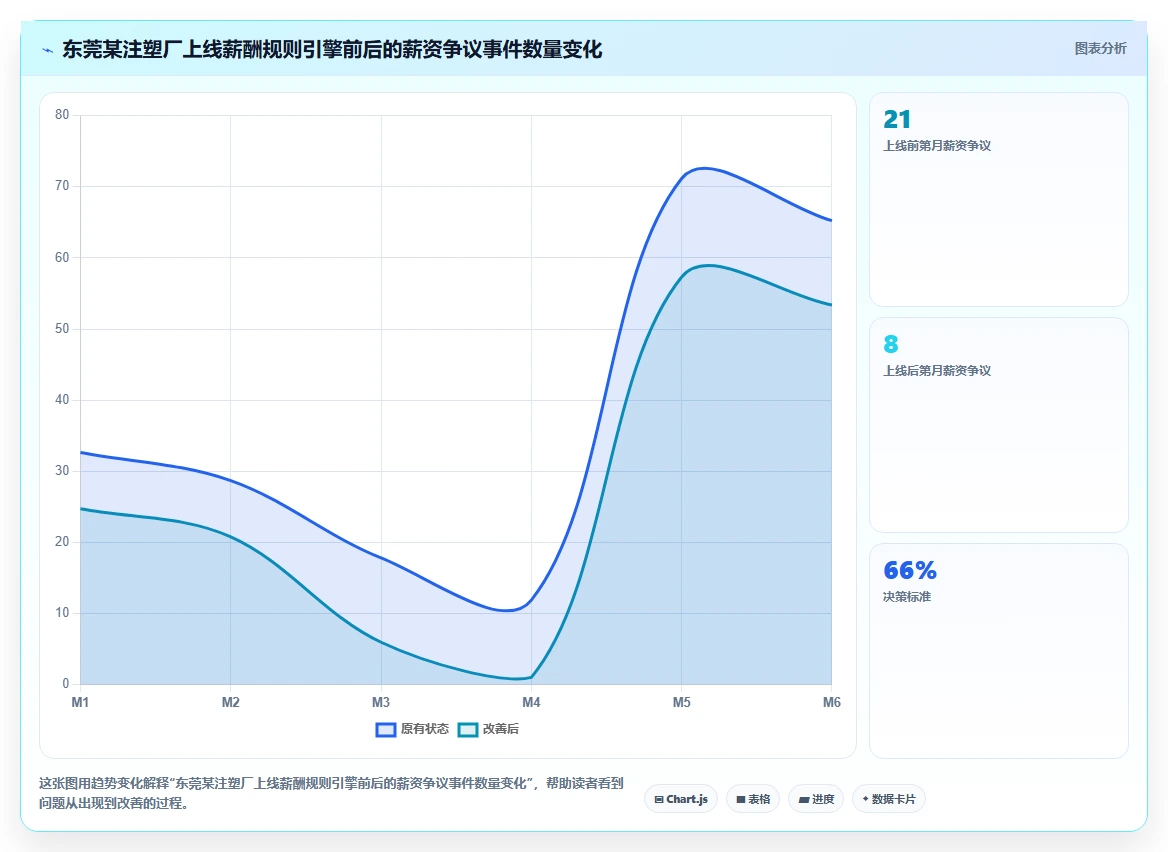This screenshot has height=852, width=1168.
Task: Click the 上线前第月薪资争议 card label
Action: click(937, 146)
